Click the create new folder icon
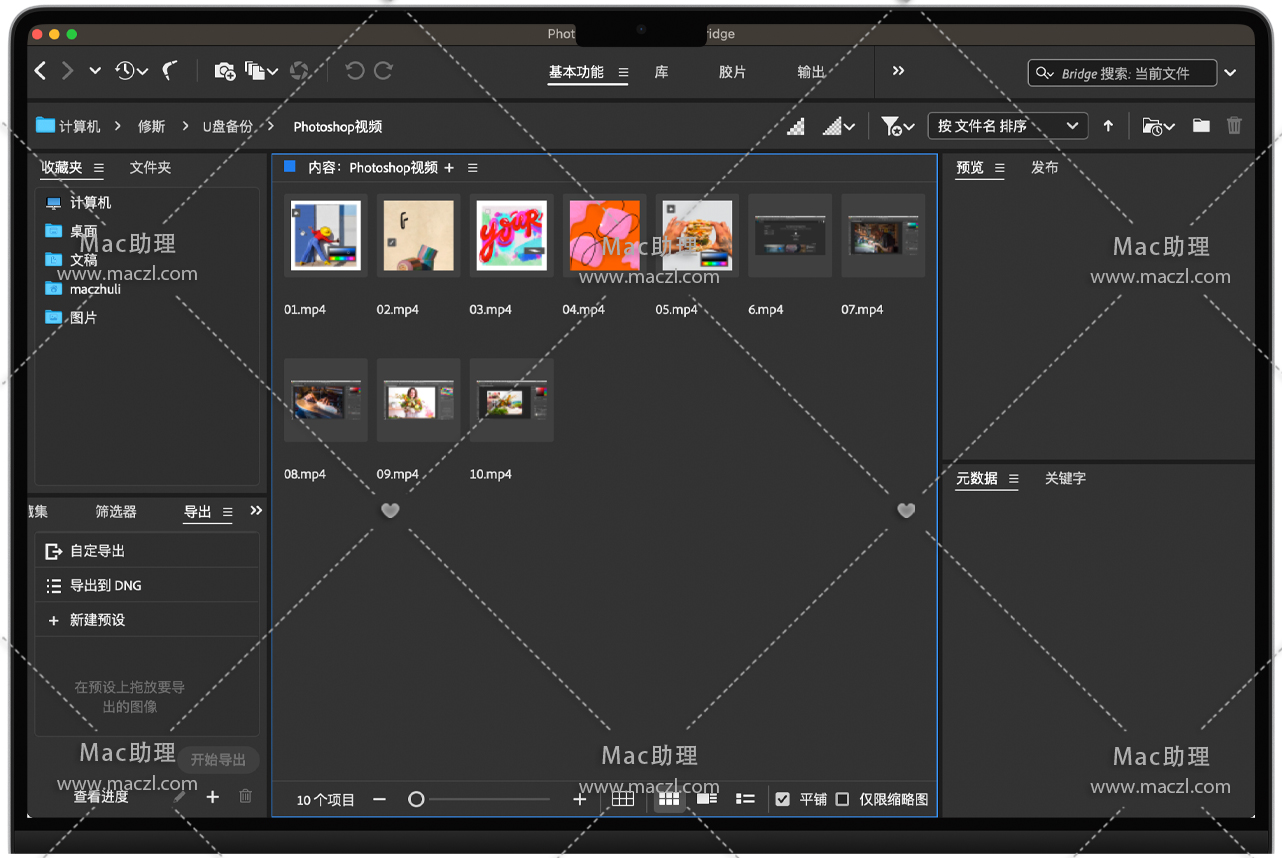Image resolution: width=1282 pixels, height=858 pixels. coord(1201,126)
